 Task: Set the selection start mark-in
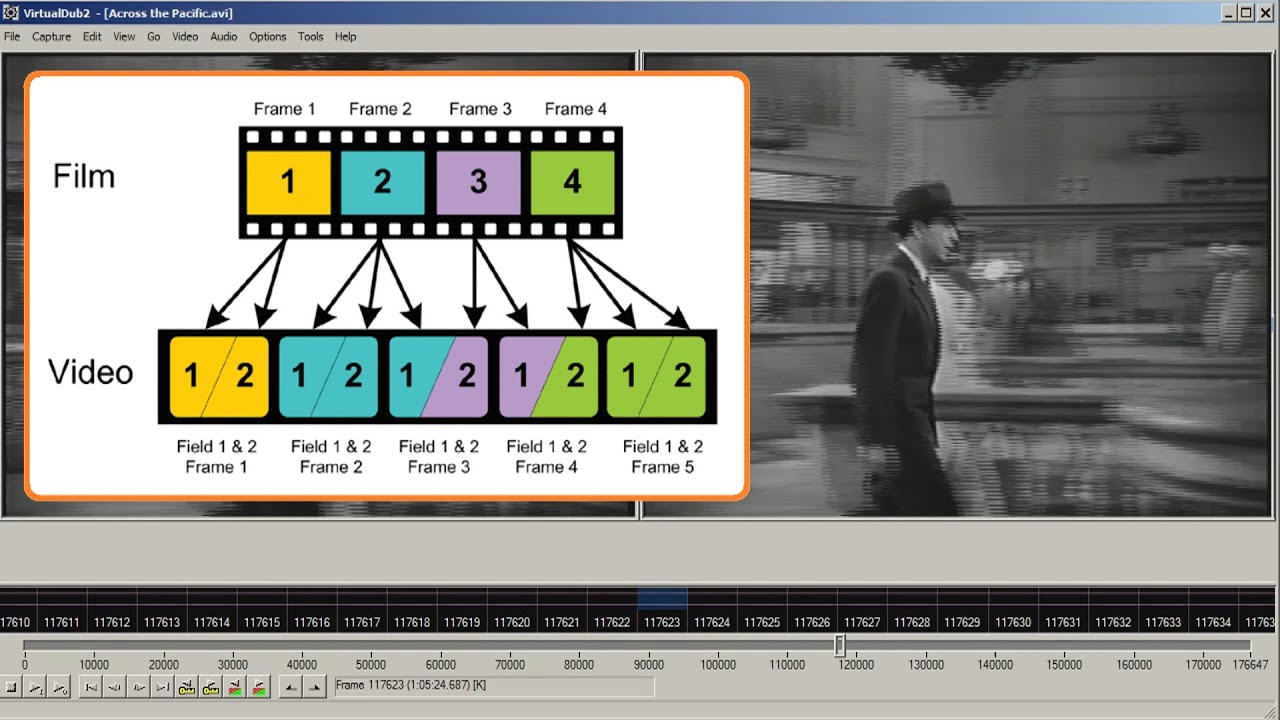[291, 687]
